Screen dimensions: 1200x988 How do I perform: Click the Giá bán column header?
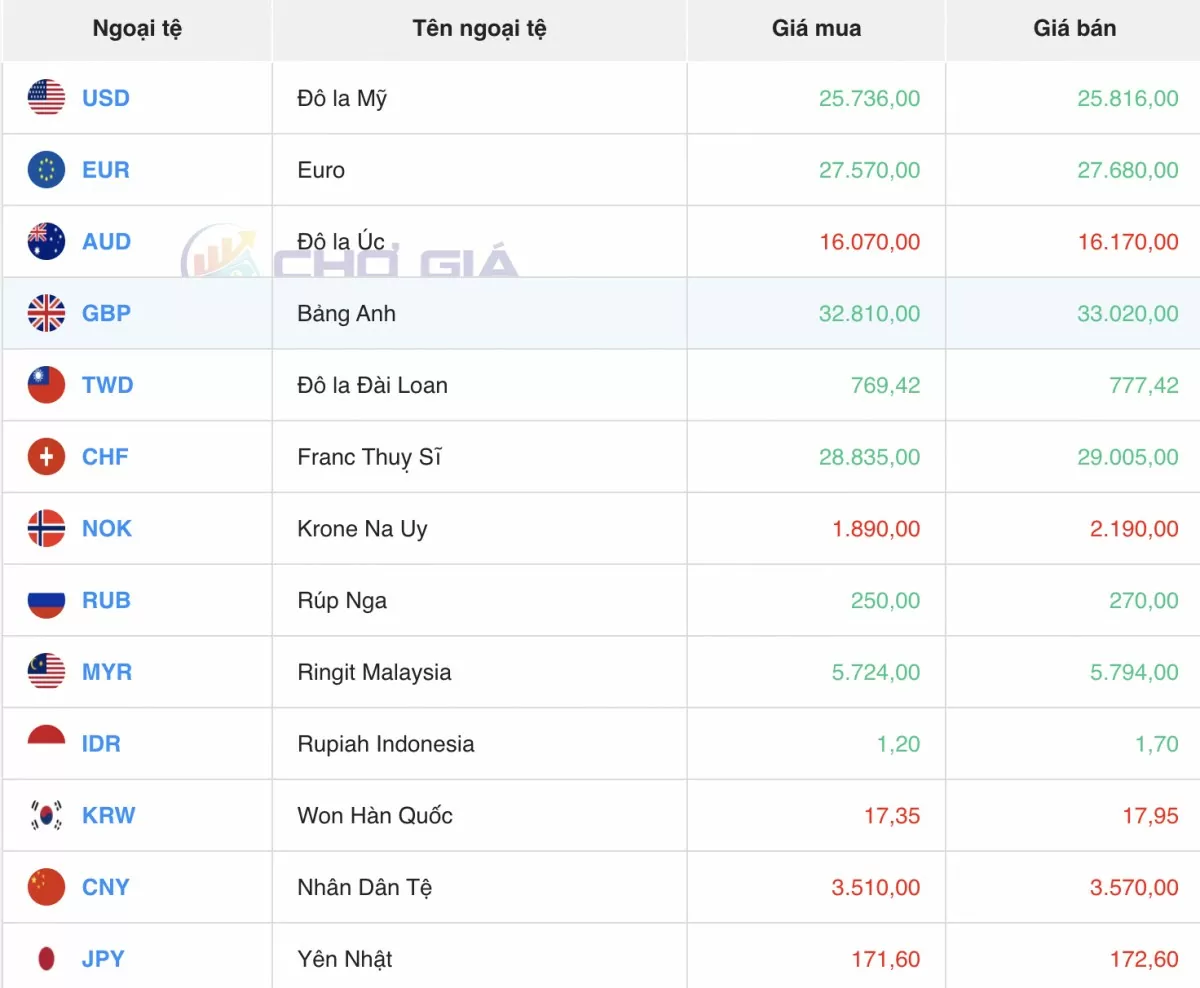[1074, 29]
